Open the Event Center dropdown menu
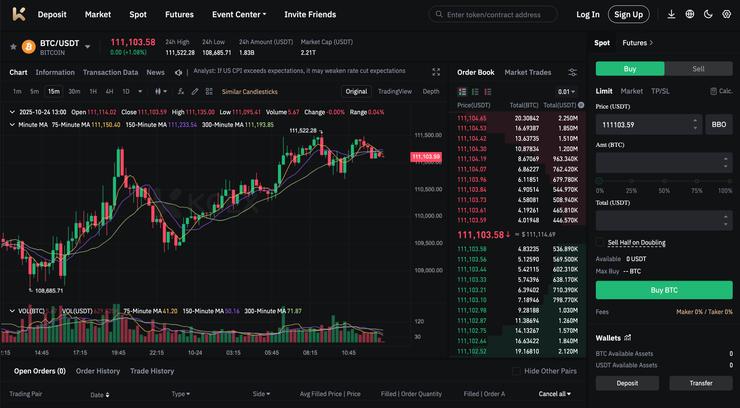 (x=239, y=15)
